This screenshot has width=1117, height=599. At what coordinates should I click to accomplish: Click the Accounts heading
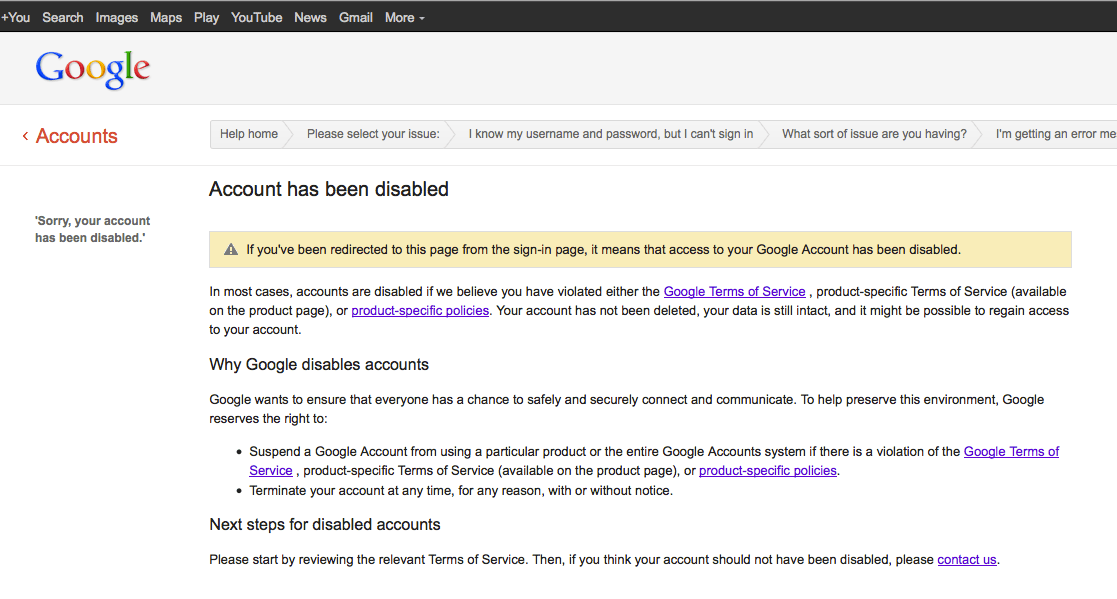(x=76, y=136)
